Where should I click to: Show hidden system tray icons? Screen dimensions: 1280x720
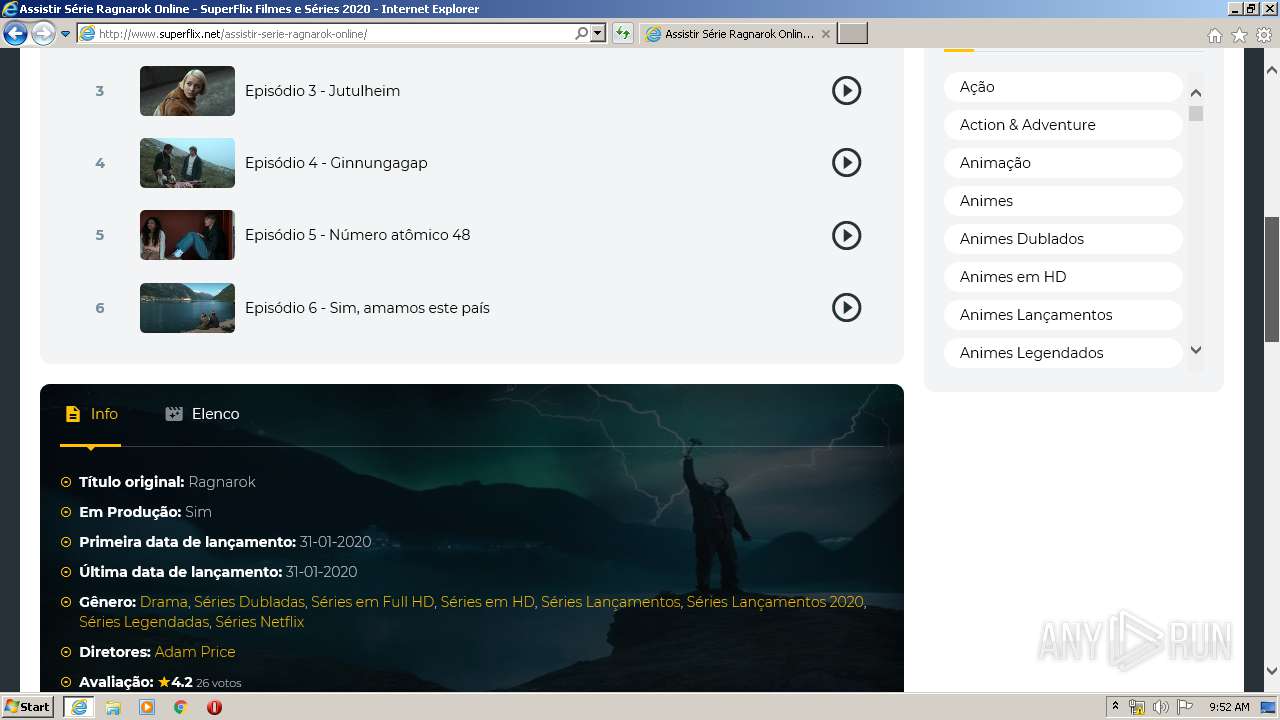point(1116,707)
